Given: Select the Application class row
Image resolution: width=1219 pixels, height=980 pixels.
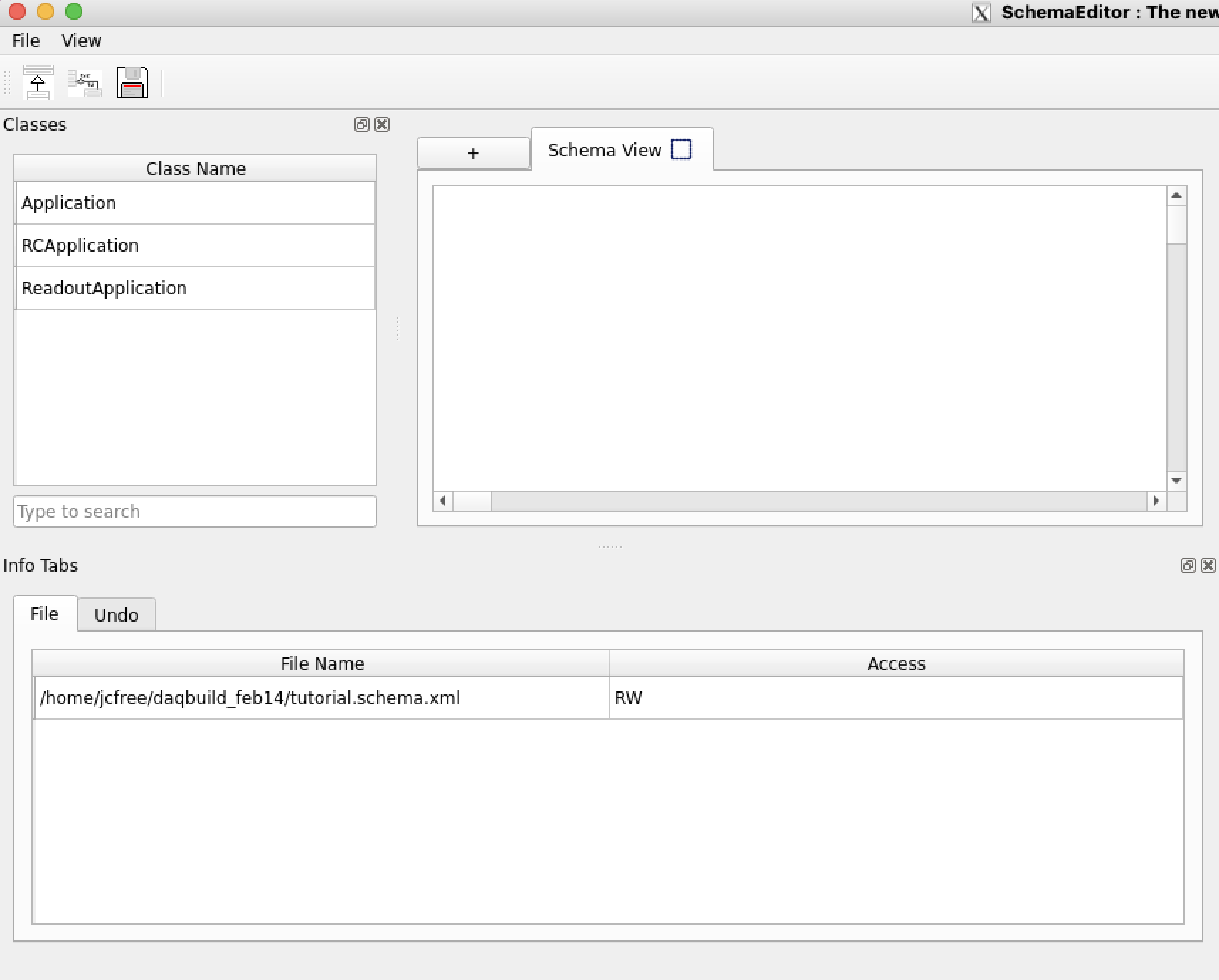Looking at the screenshot, I should coord(195,203).
